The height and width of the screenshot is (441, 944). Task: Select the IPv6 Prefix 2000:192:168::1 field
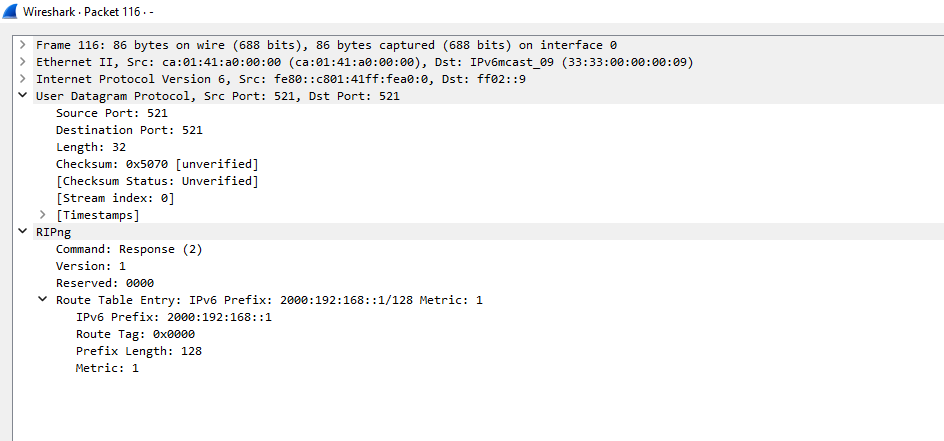pos(174,317)
